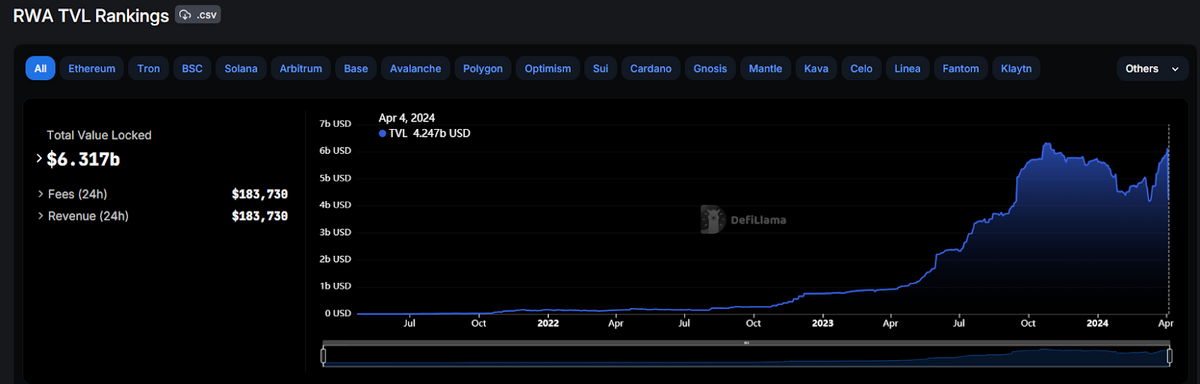Click the 2023 x-axis label
This screenshot has height=384, width=1200.
(822, 324)
